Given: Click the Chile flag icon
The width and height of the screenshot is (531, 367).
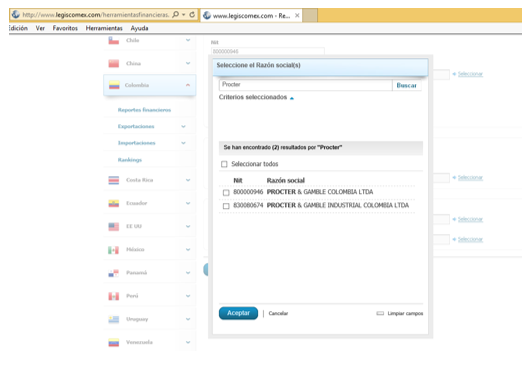Looking at the screenshot, I should tap(114, 41).
